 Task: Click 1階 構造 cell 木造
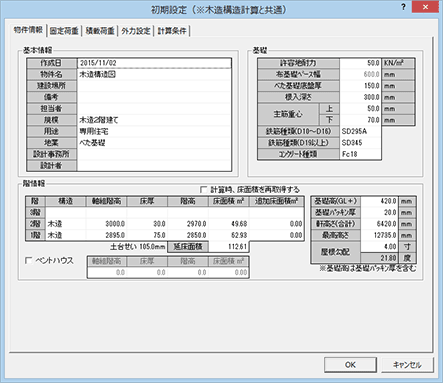pyautogui.click(x=66, y=235)
